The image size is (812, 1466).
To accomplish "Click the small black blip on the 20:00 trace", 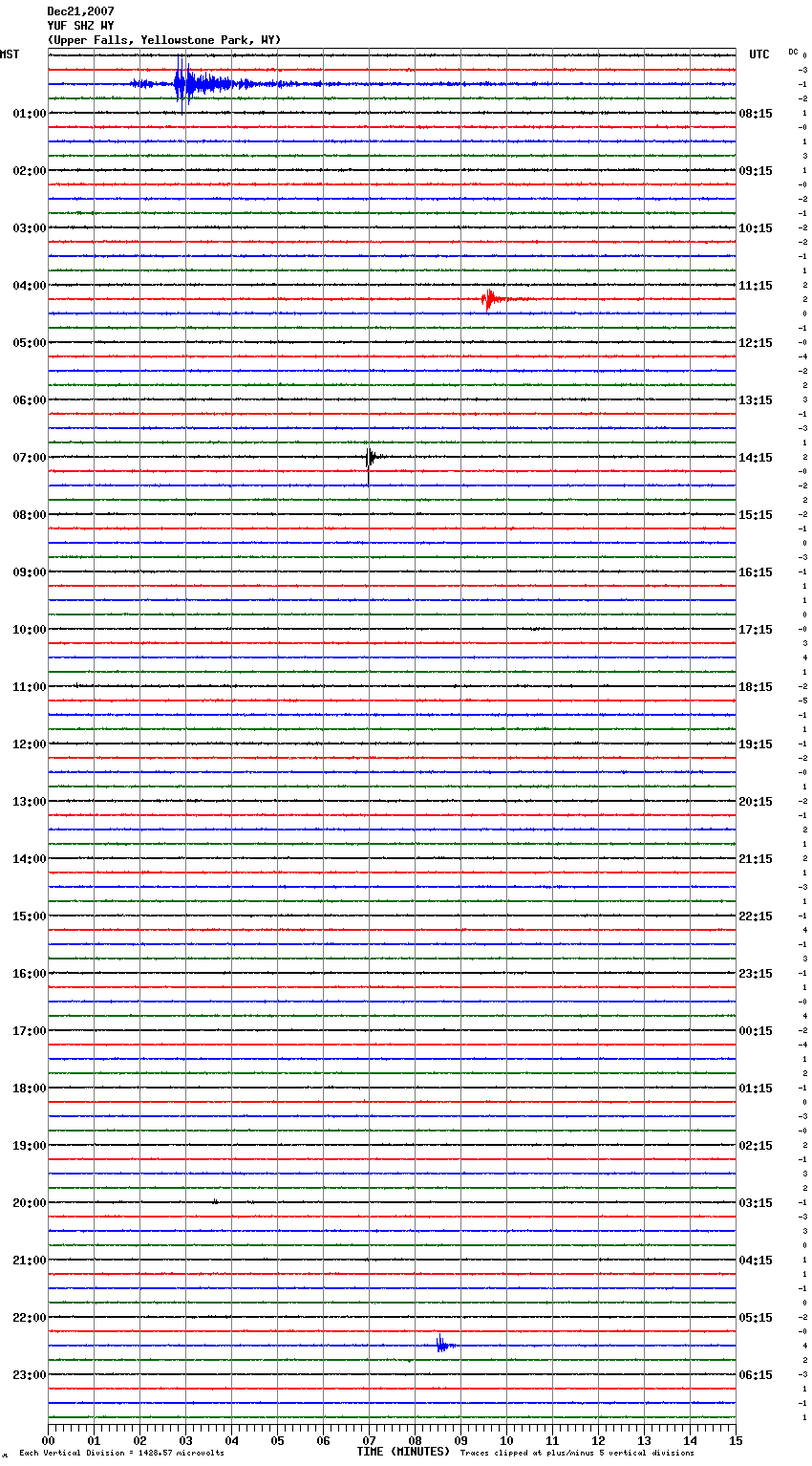I will click(x=215, y=1201).
